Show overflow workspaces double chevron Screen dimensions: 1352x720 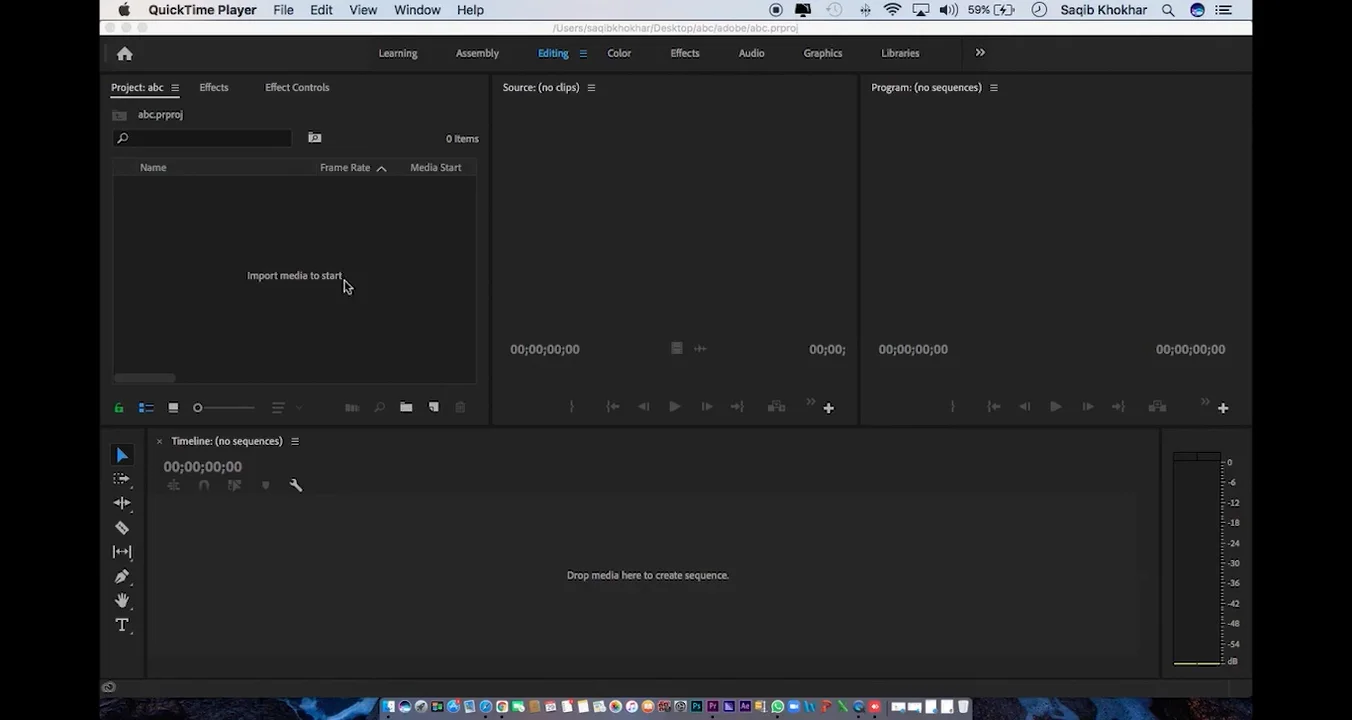click(980, 53)
